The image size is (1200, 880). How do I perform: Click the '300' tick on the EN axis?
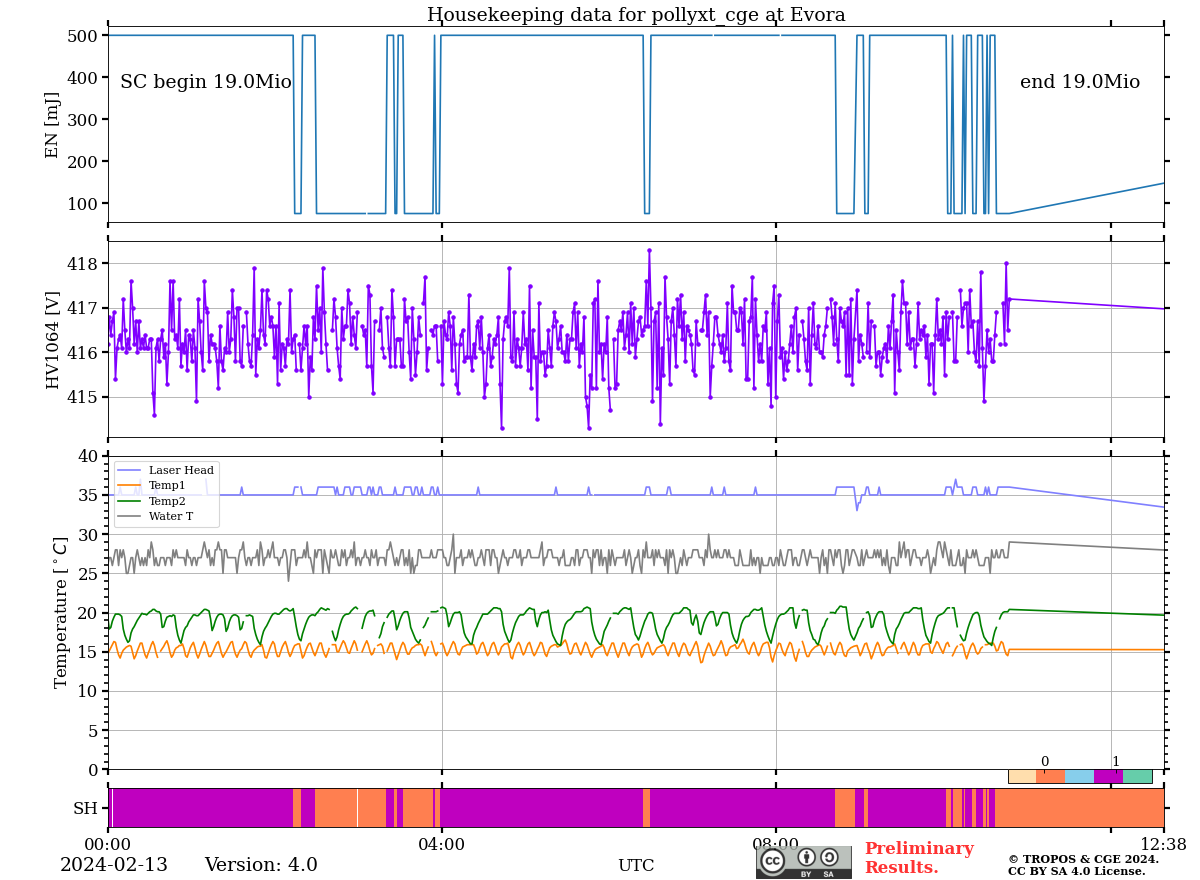pyautogui.click(x=83, y=120)
